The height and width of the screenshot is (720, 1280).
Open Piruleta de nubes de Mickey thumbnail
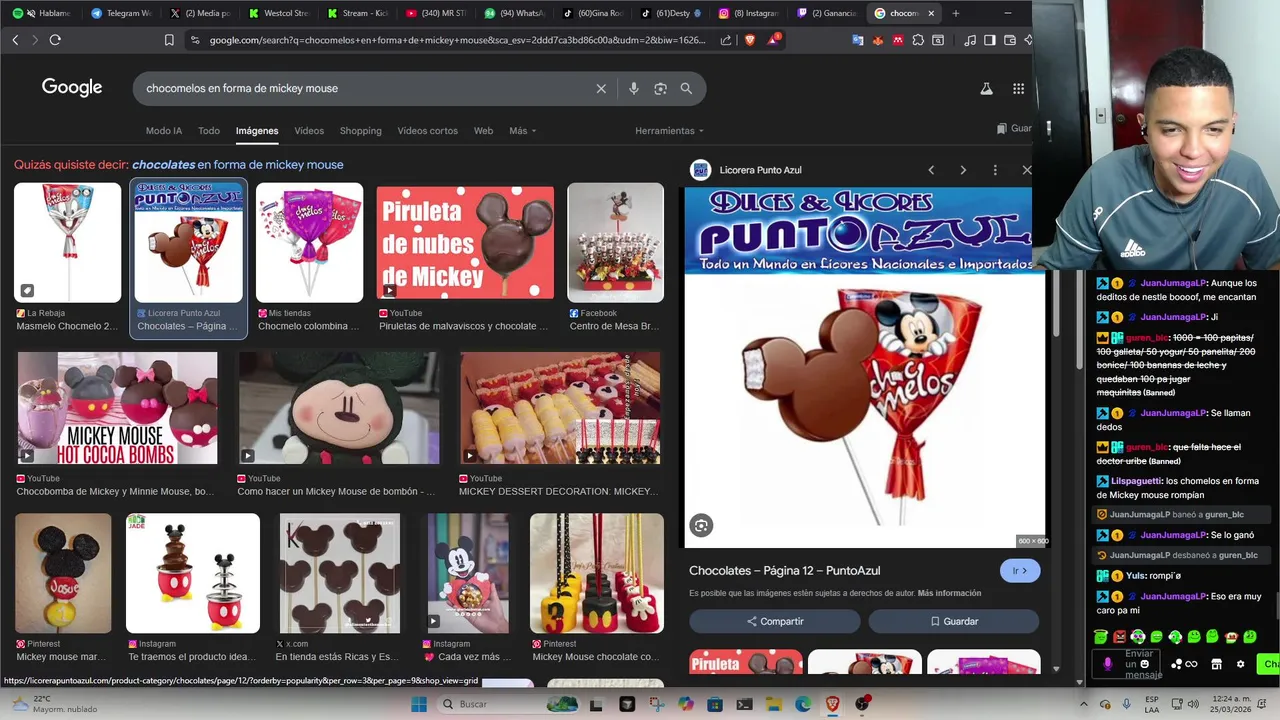click(x=465, y=242)
